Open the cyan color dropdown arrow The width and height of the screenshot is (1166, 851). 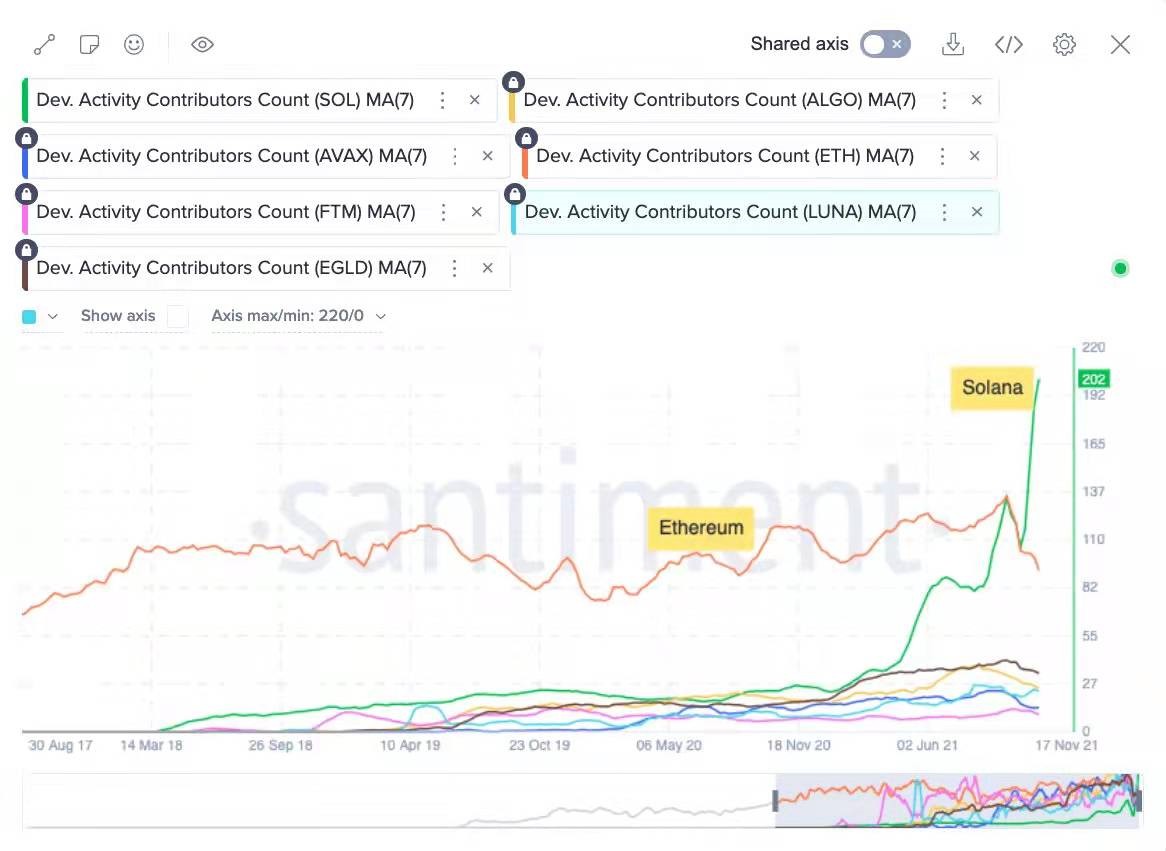click(x=53, y=317)
